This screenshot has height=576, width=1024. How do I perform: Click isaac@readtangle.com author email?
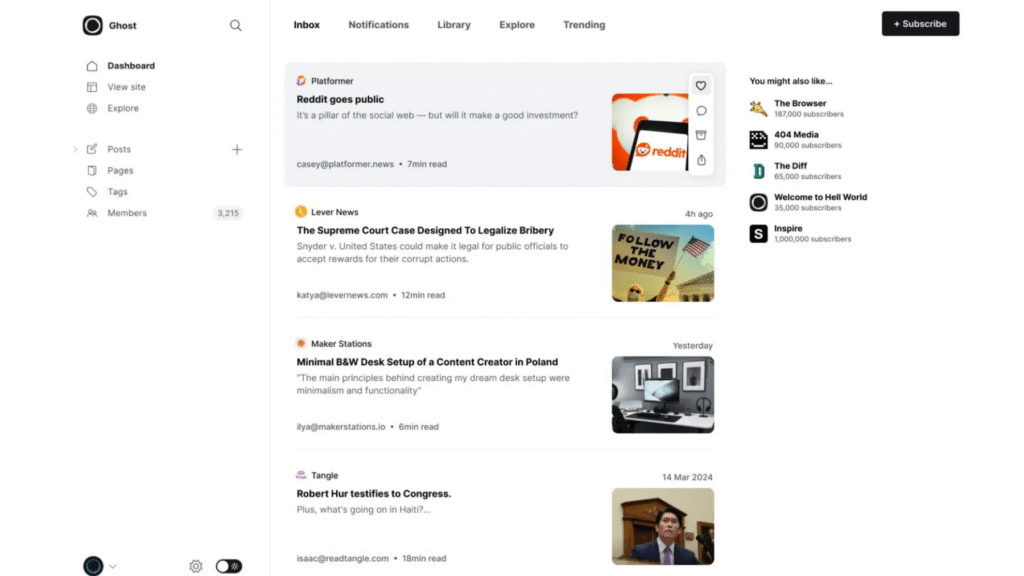coord(342,558)
